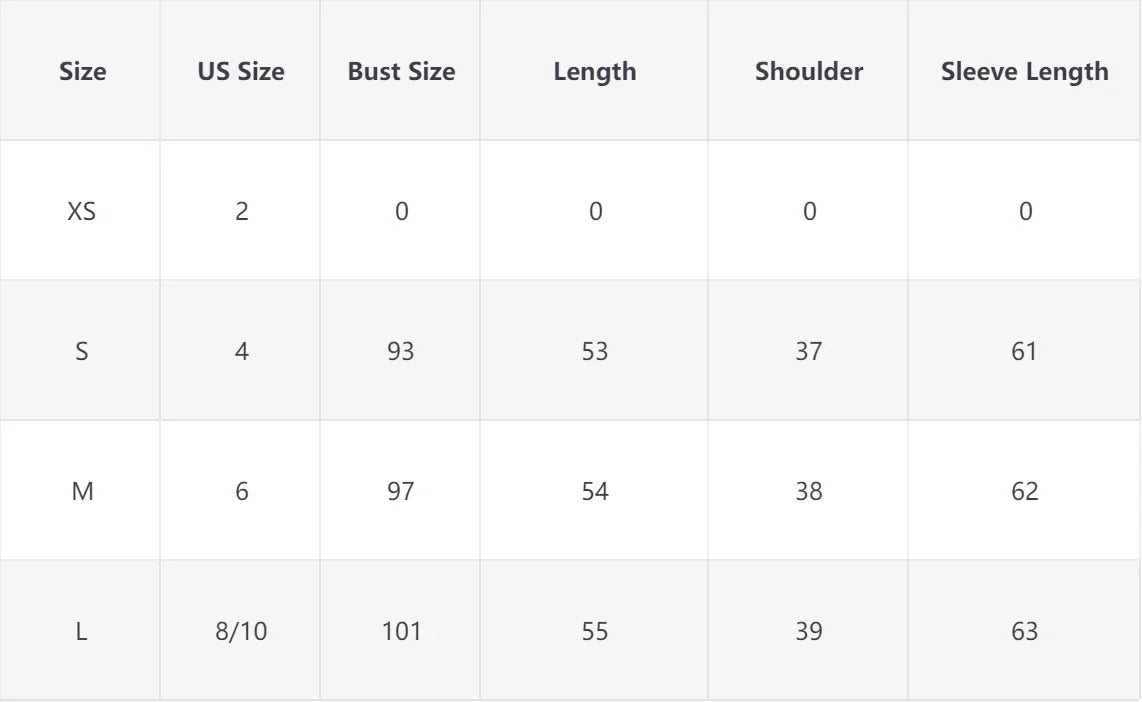Click the 8/10 US size cell
Viewport: 1142px width, 702px height.
[241, 631]
